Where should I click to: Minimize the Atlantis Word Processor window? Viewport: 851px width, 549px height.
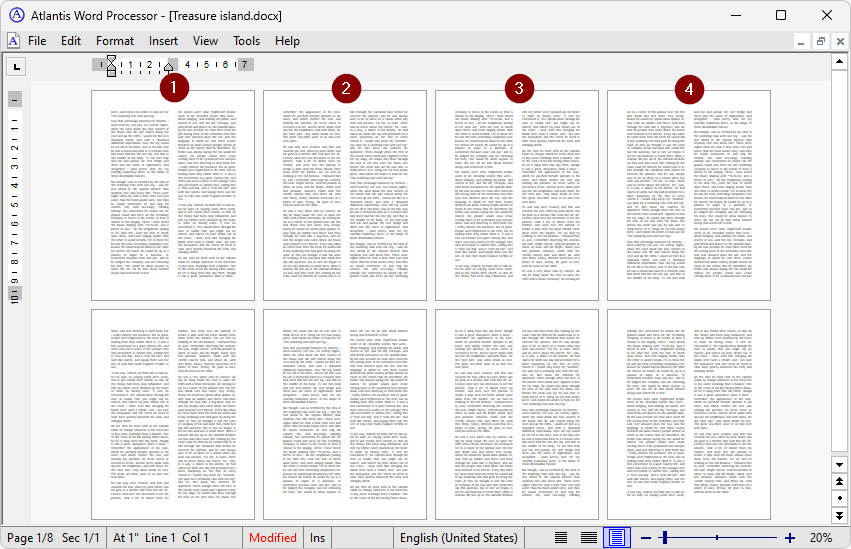tap(736, 15)
